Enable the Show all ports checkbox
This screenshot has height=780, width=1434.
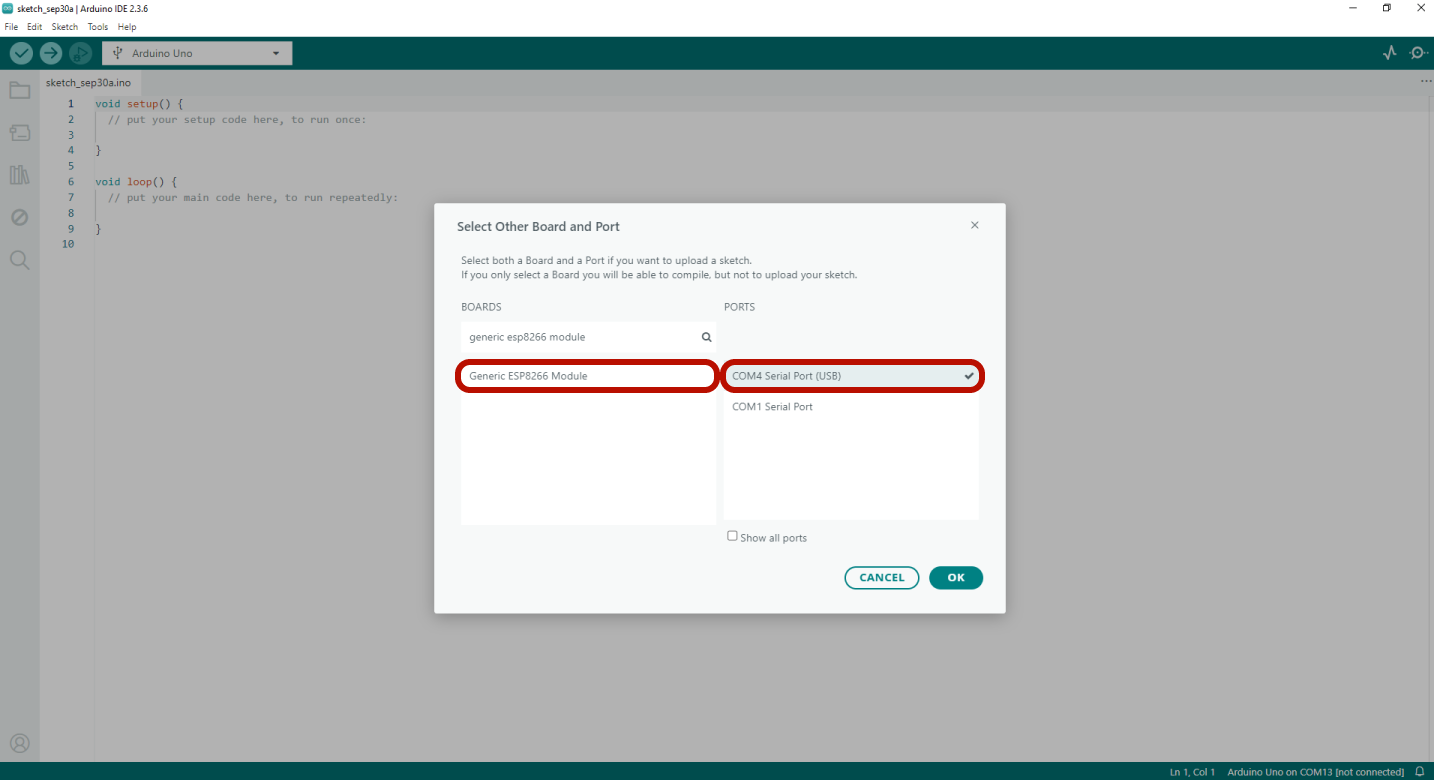point(732,536)
